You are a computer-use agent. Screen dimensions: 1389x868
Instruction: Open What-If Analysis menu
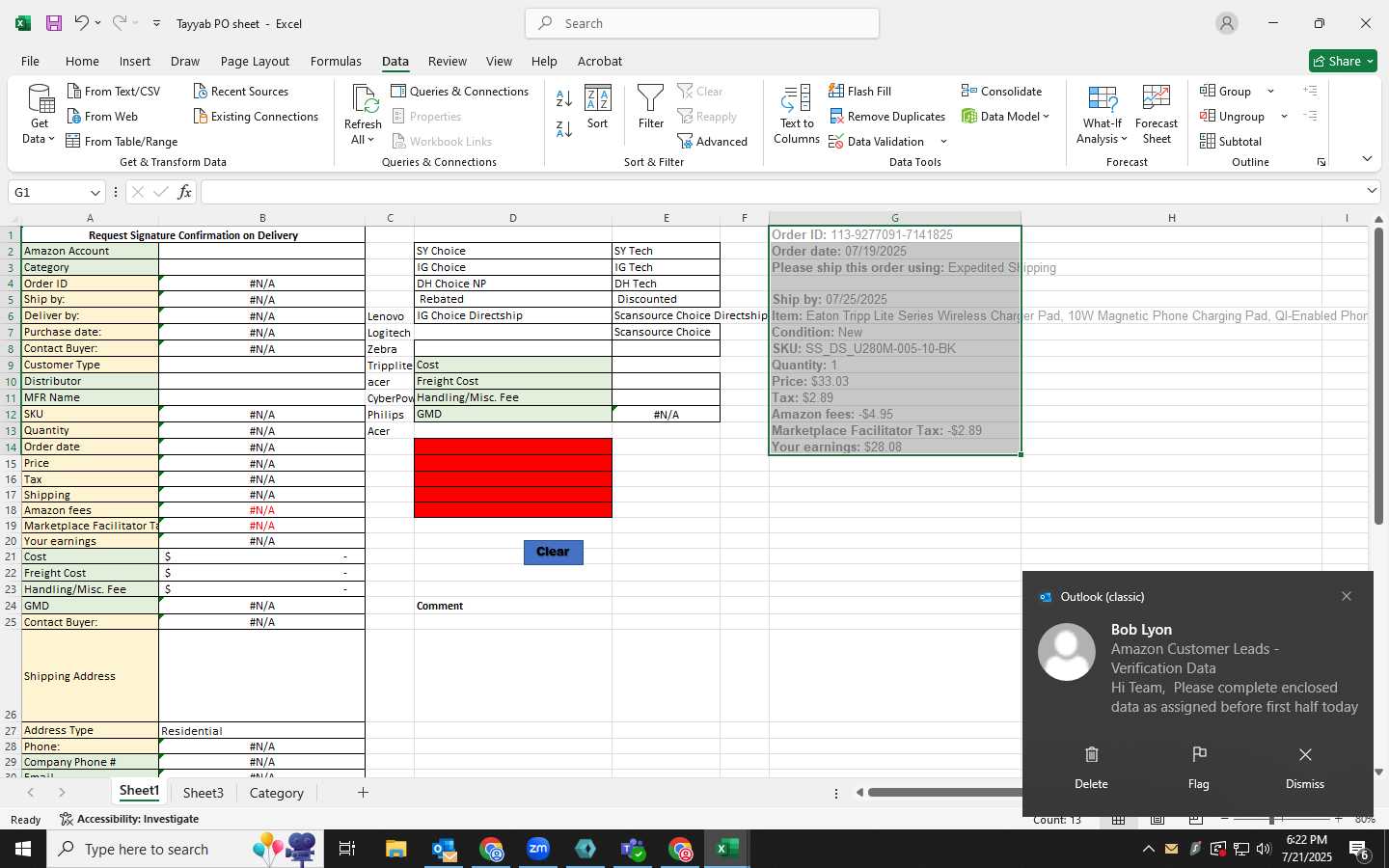(1103, 114)
